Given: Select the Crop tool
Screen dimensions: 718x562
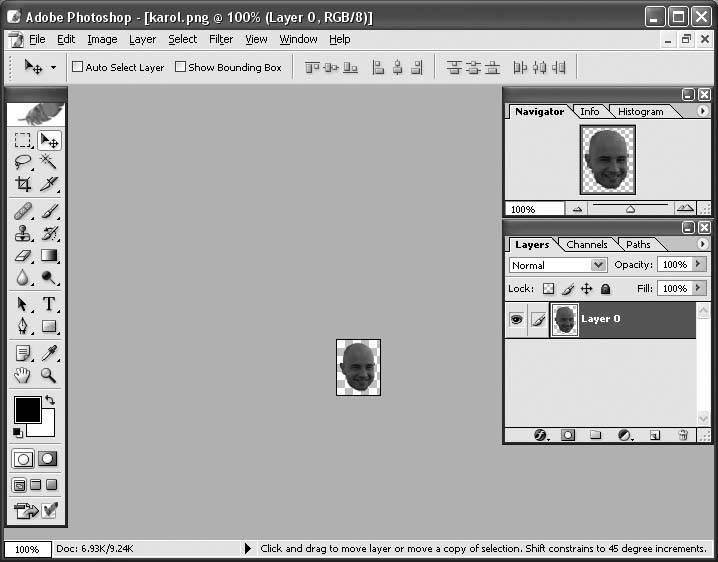Looking at the screenshot, I should tap(22, 184).
